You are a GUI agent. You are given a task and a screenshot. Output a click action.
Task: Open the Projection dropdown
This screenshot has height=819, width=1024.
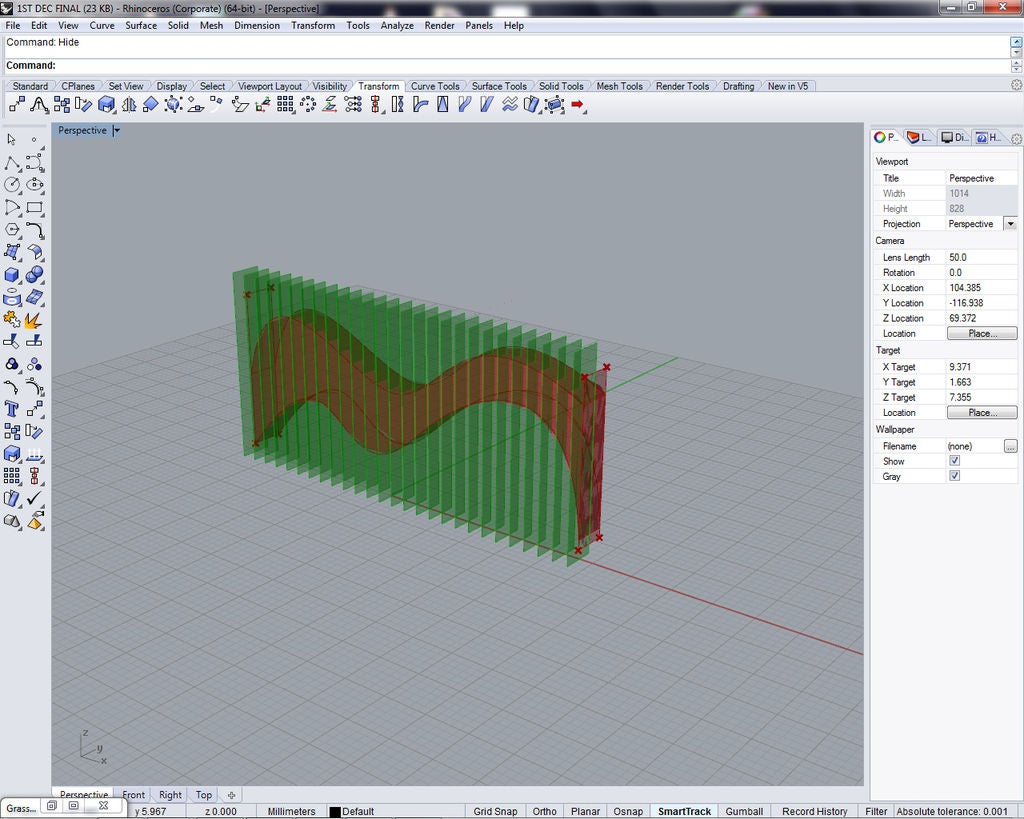[1010, 224]
